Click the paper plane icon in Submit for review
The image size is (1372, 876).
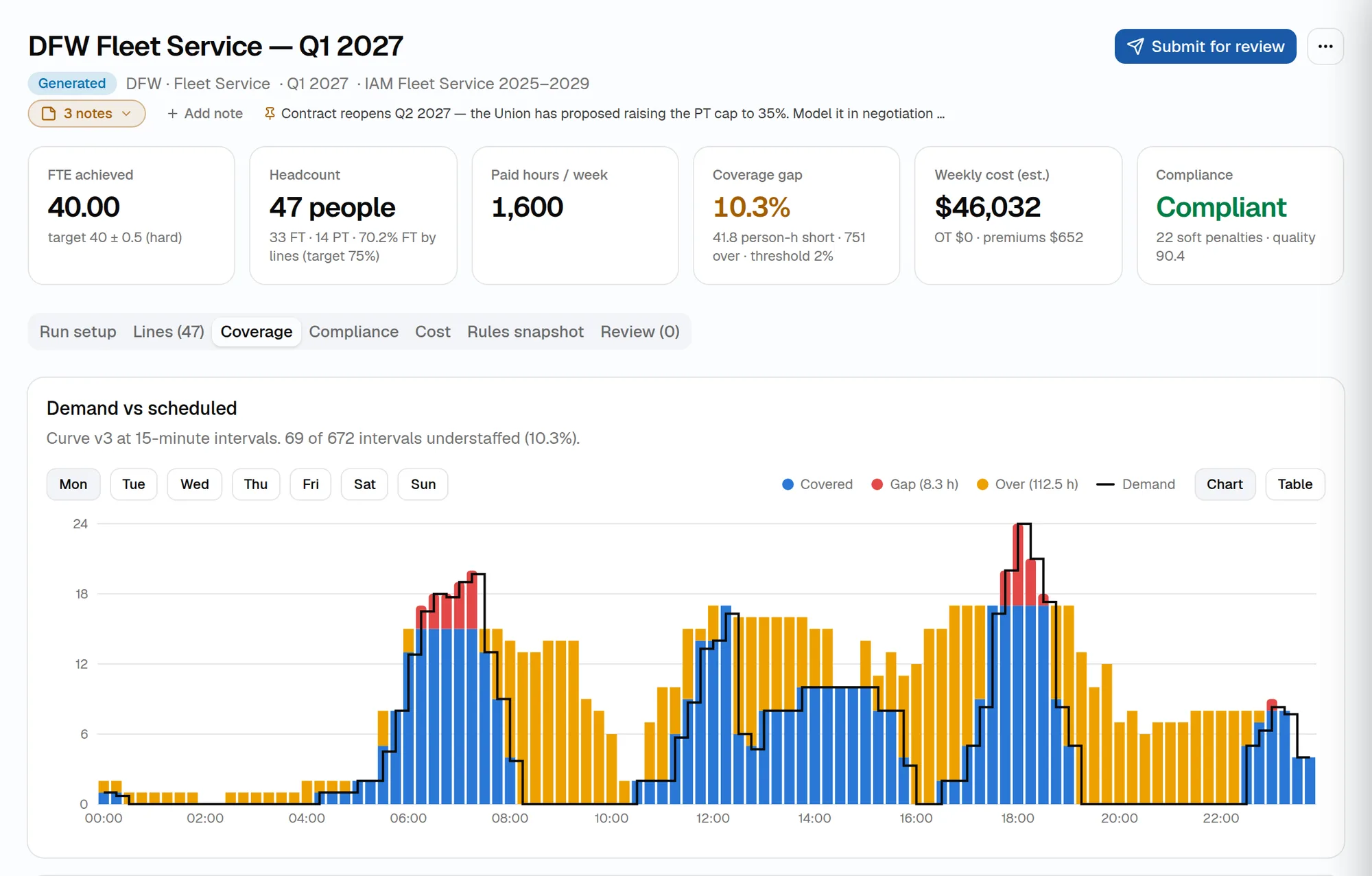click(1135, 46)
